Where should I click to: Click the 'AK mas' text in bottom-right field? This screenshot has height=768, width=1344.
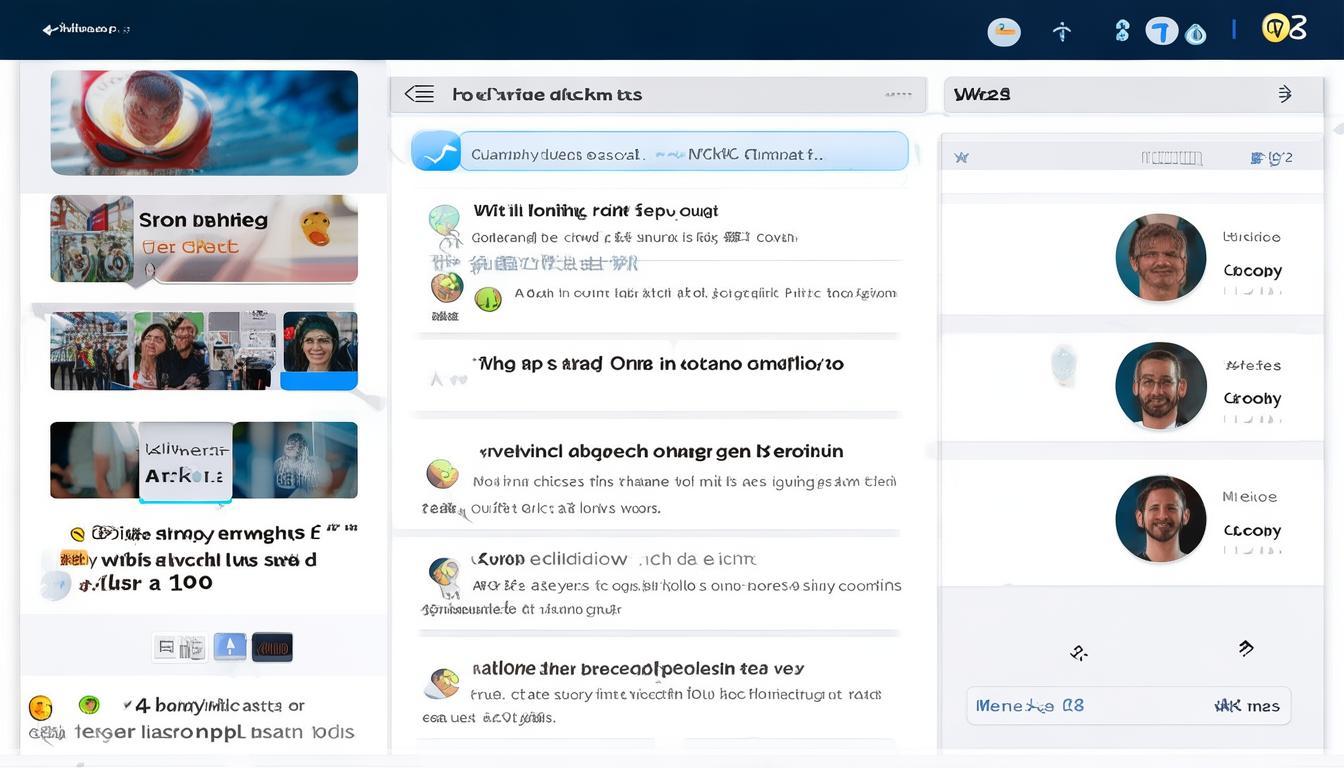(x=1246, y=706)
